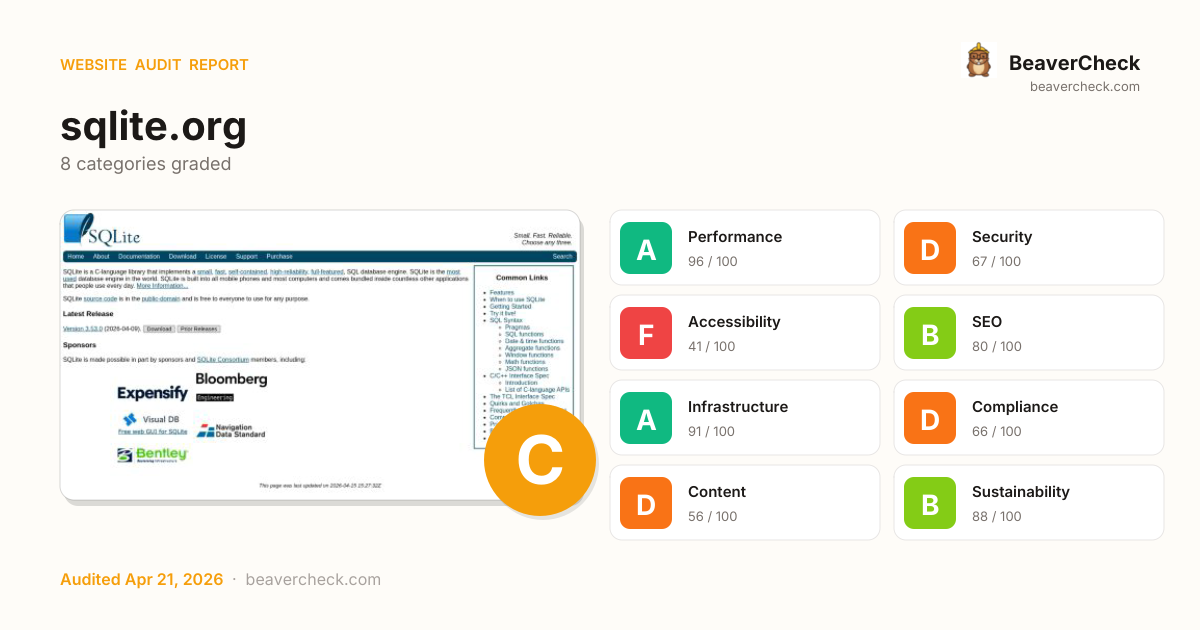
Task: Select the green B SEO grade badge
Action: coord(930,333)
